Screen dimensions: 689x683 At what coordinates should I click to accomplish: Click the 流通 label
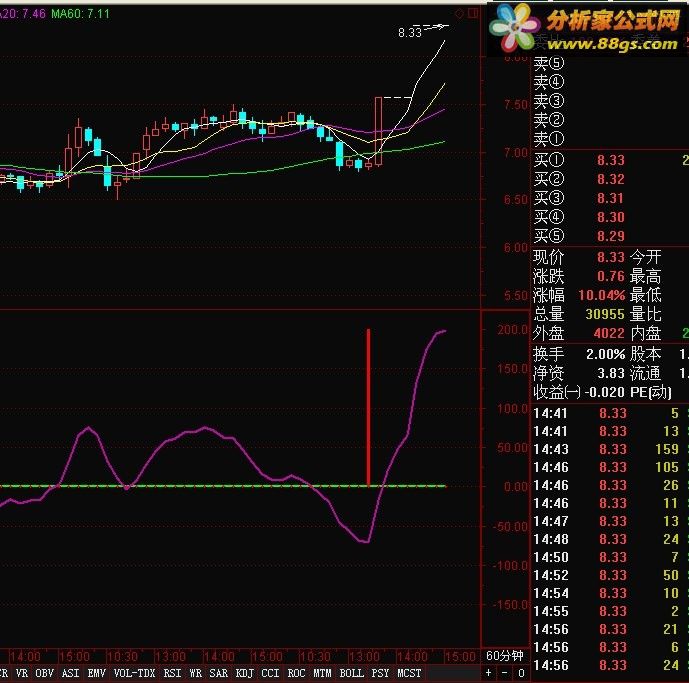coord(645,373)
